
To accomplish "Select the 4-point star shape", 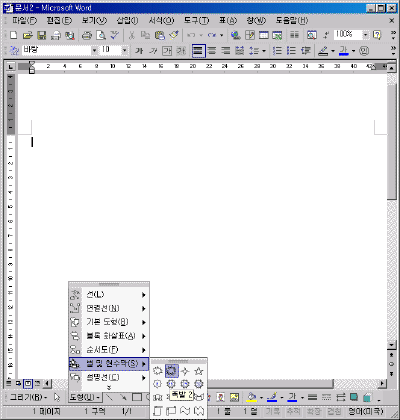I will (185, 371).
